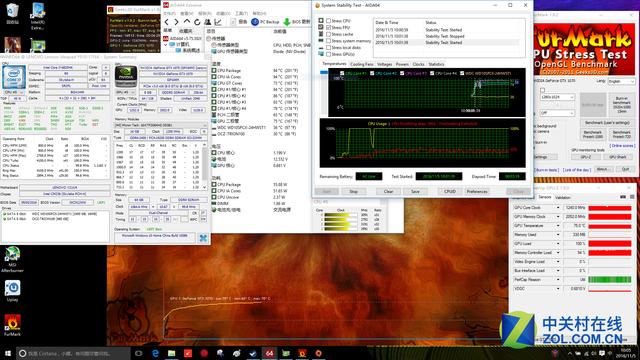Click the Cortana search box on taskbar
This screenshot has height=360, width=640.
point(73,353)
